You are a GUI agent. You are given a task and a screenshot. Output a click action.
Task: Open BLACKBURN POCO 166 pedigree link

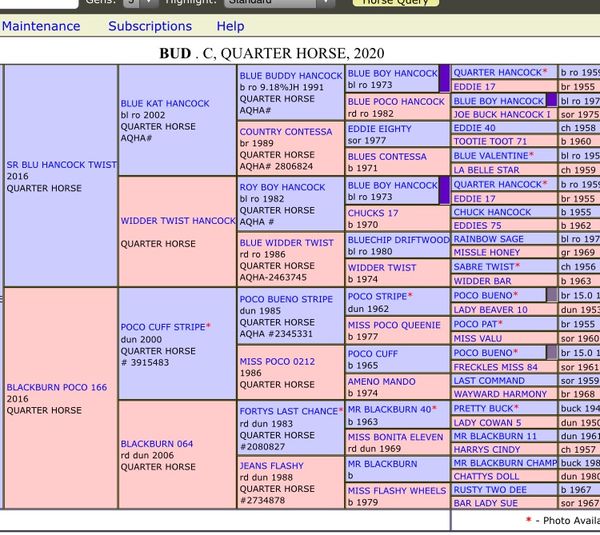[x=57, y=387]
